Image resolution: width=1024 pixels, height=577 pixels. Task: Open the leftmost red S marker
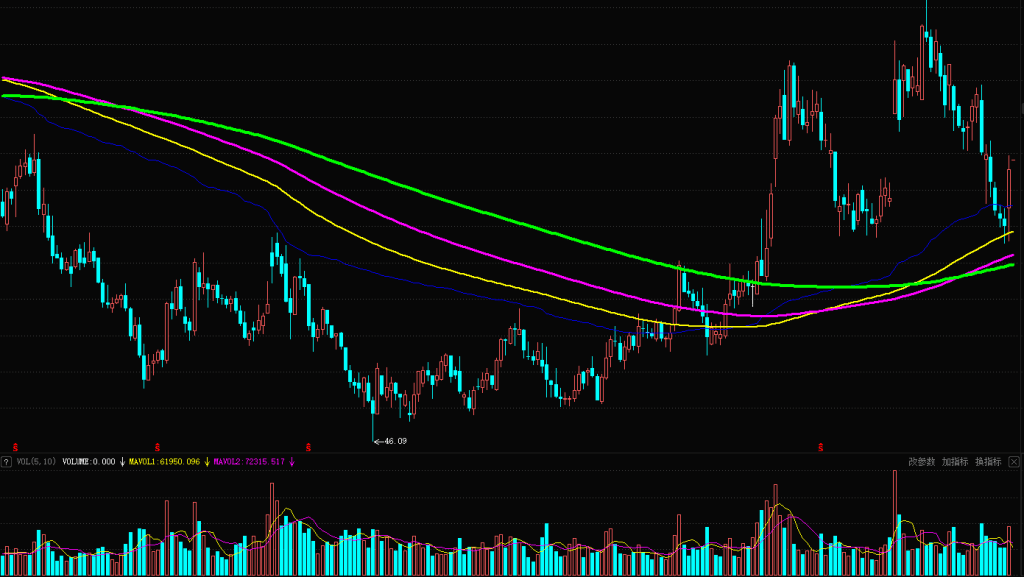(x=15, y=447)
